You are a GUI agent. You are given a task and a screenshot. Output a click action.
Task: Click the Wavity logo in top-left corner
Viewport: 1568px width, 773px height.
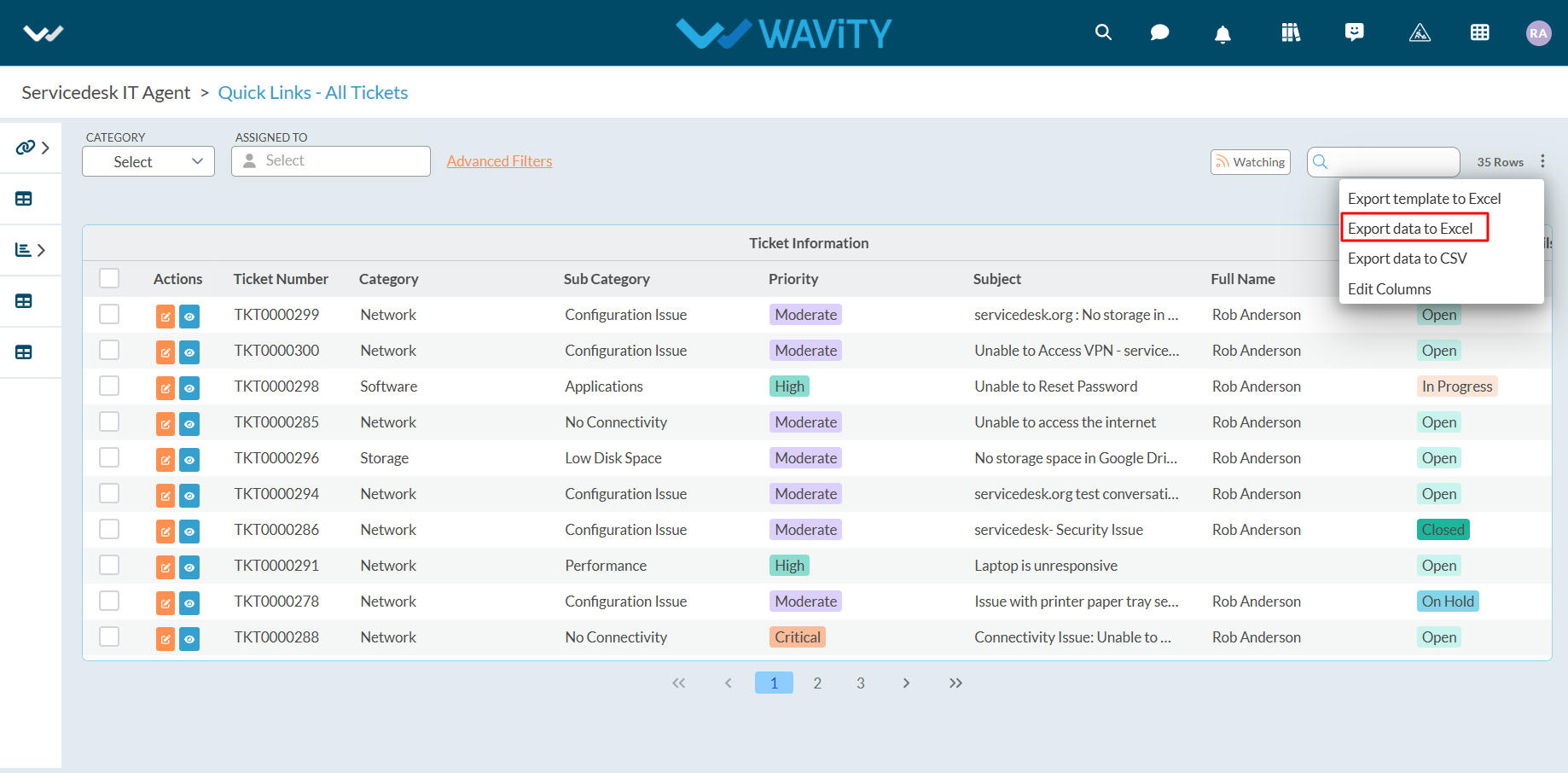[x=44, y=33]
